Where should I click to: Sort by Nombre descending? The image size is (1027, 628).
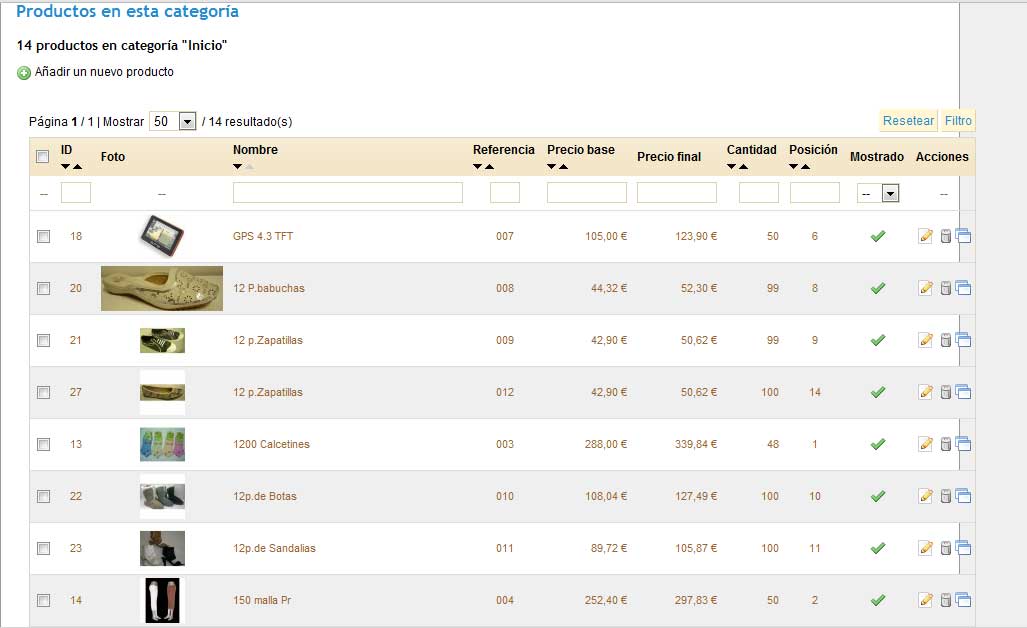tap(237, 167)
